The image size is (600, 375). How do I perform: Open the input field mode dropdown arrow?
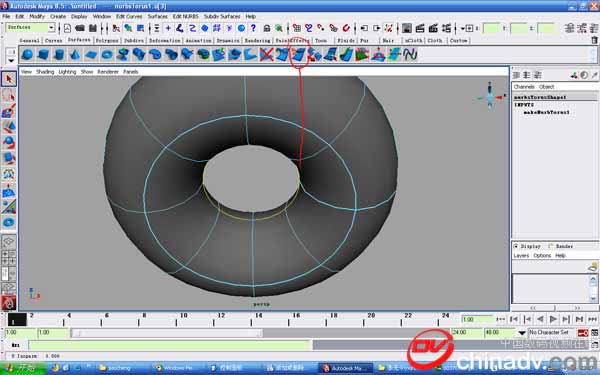click(x=462, y=28)
